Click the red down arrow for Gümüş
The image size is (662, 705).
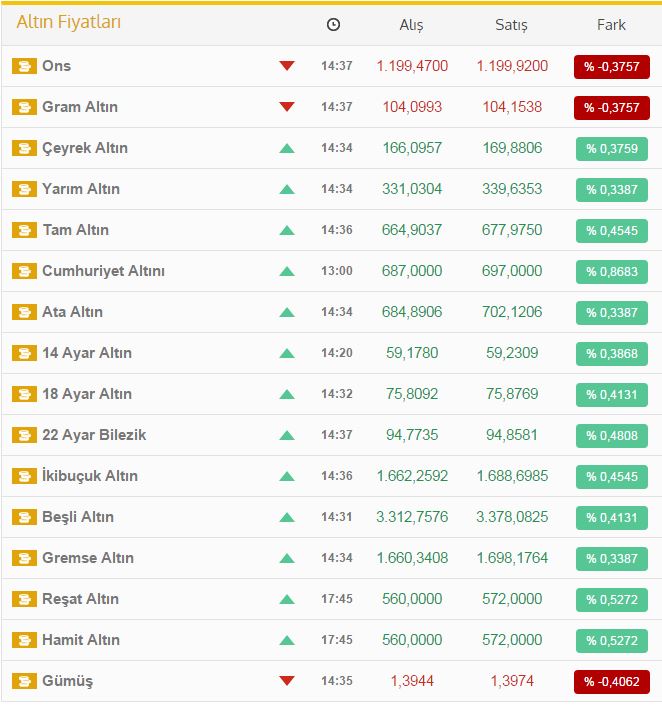(x=287, y=681)
